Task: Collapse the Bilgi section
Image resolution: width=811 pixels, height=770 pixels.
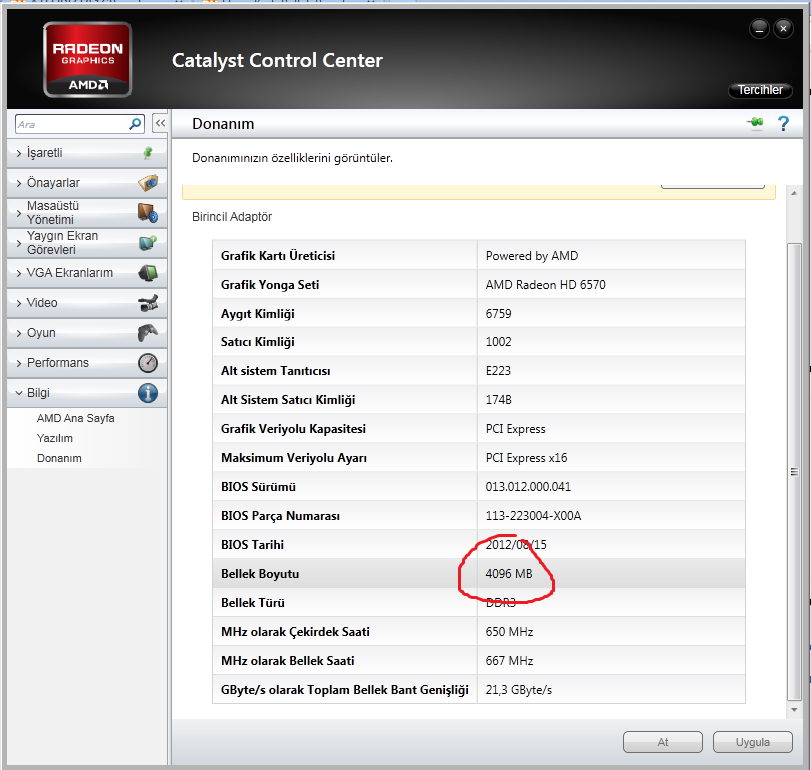Action: (x=87, y=392)
